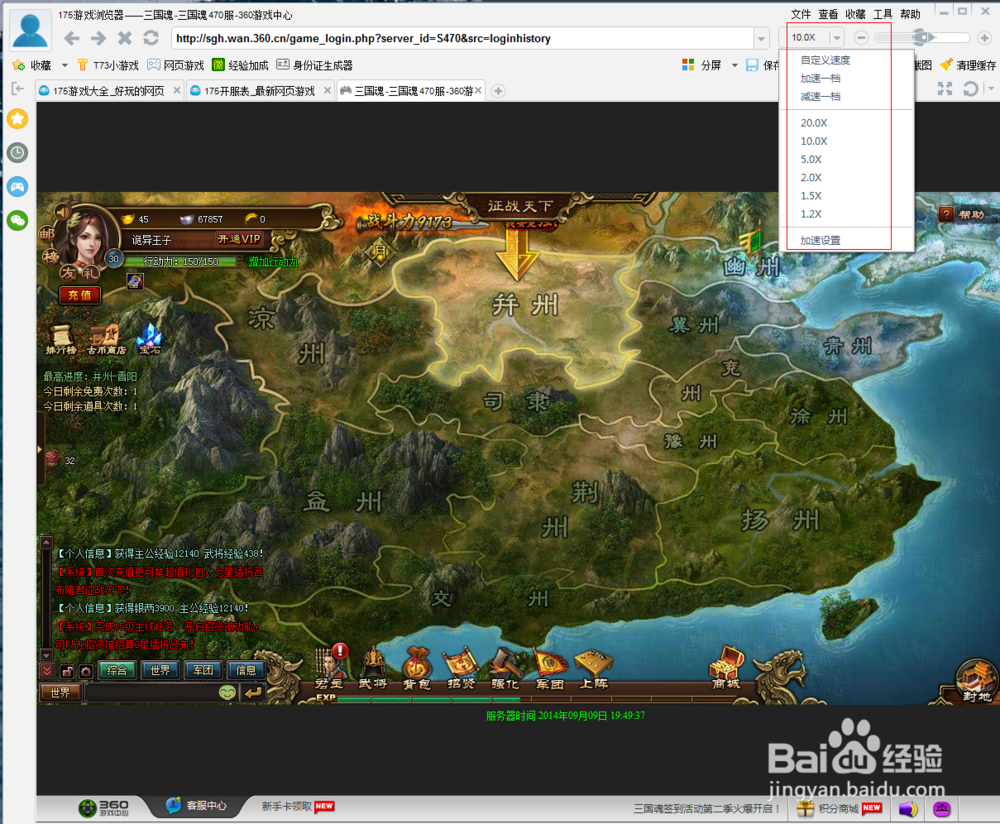The height and width of the screenshot is (824, 1000).
Task: Open 宝石 gem icon
Action: tap(150, 338)
